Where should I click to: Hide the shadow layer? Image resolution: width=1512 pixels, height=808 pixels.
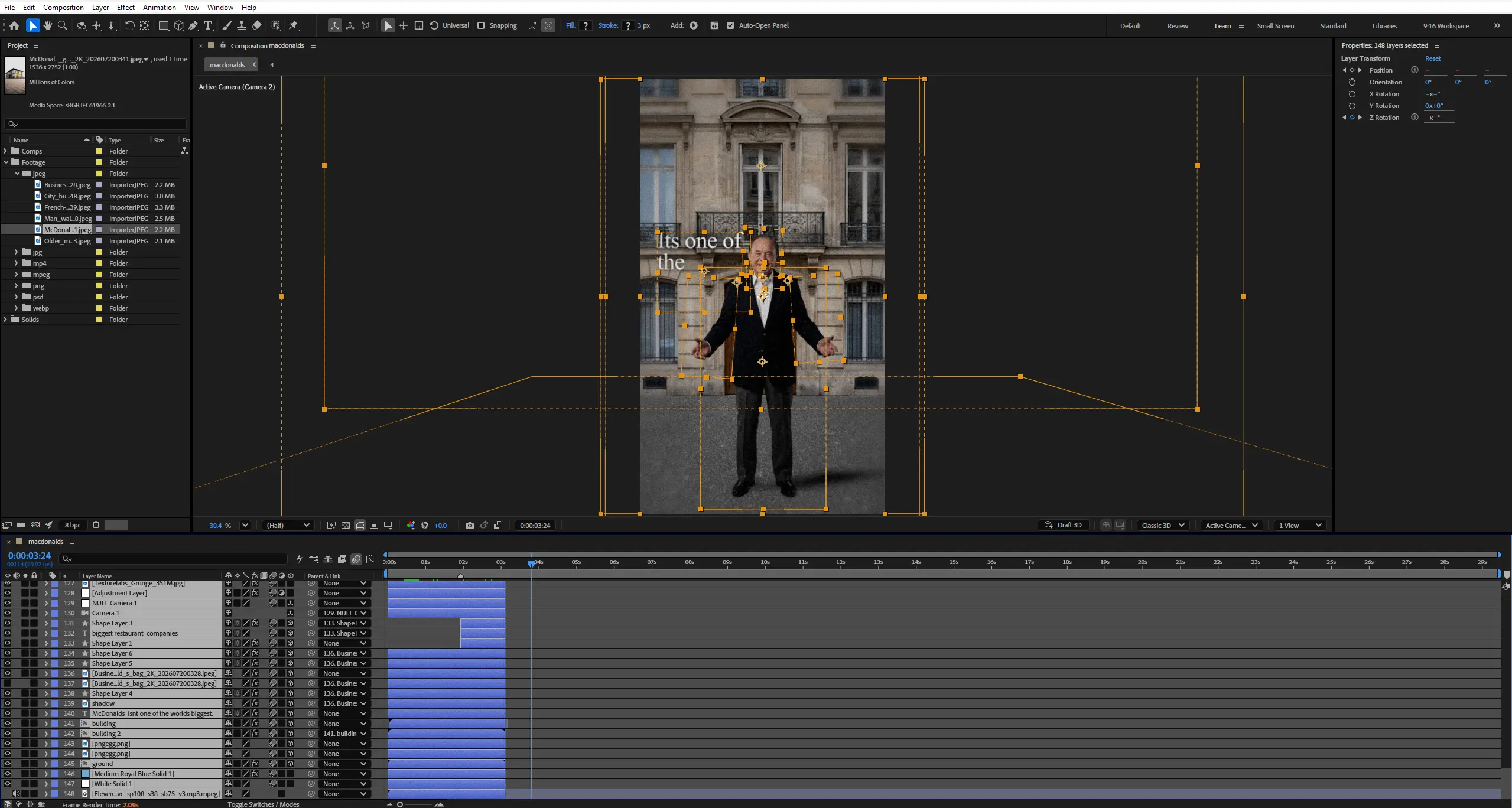[7, 703]
